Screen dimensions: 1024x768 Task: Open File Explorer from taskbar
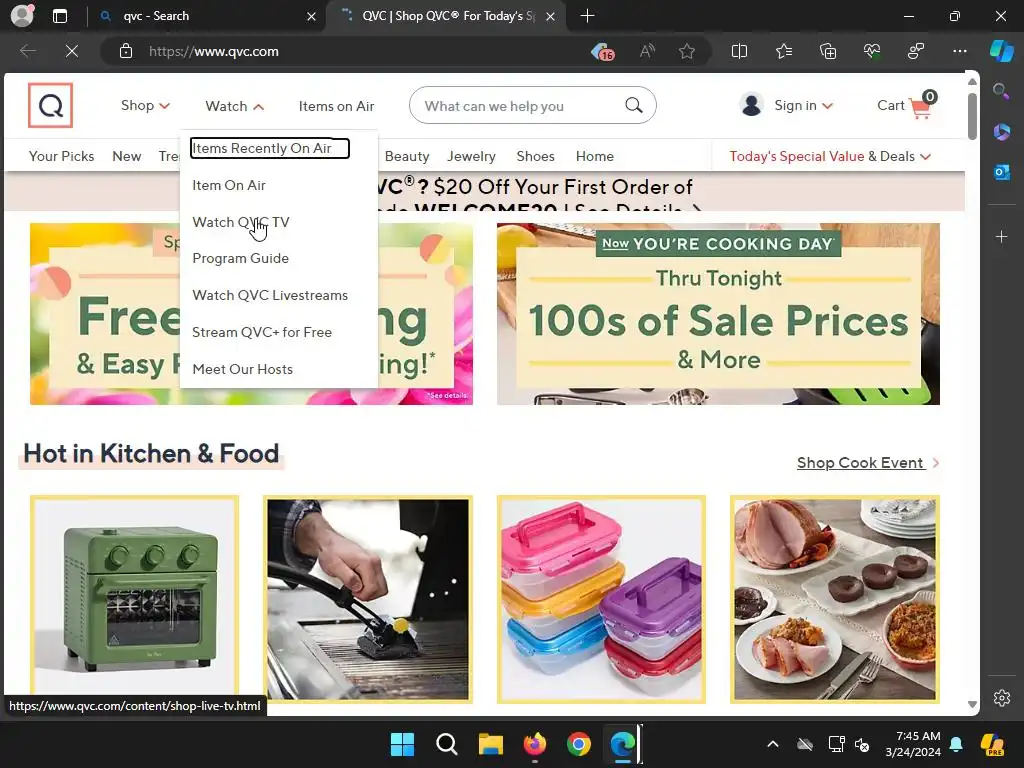490,743
